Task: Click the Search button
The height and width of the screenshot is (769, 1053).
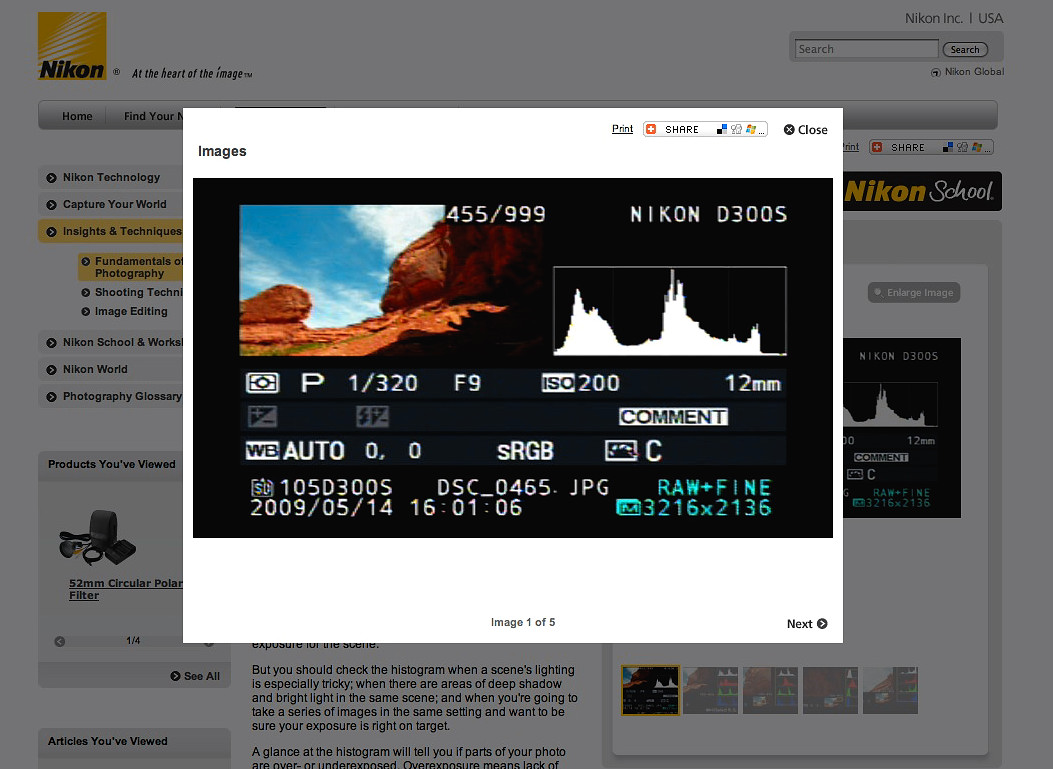Action: coord(965,49)
